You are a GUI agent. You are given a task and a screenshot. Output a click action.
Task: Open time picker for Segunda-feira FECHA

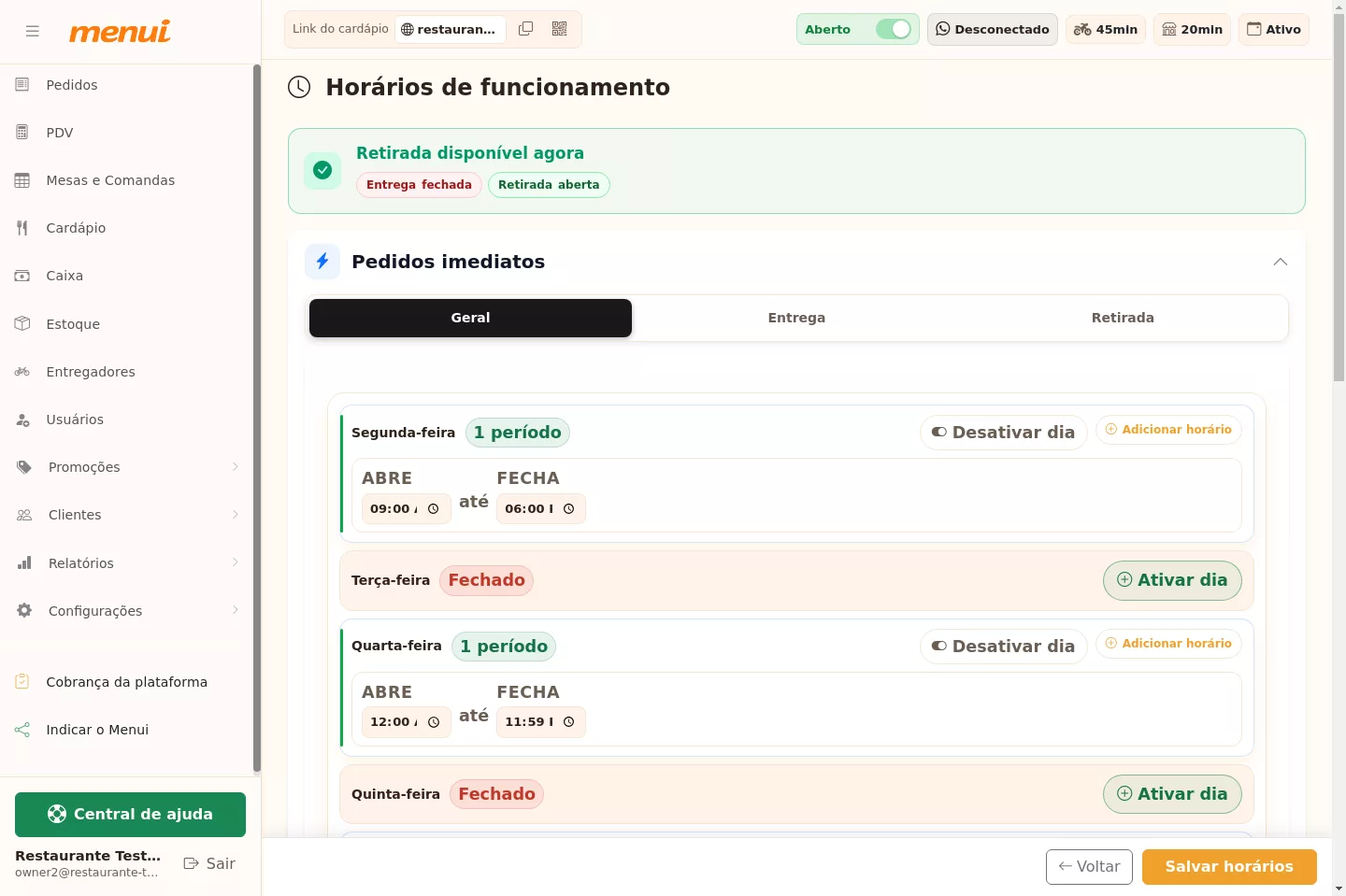coord(568,509)
